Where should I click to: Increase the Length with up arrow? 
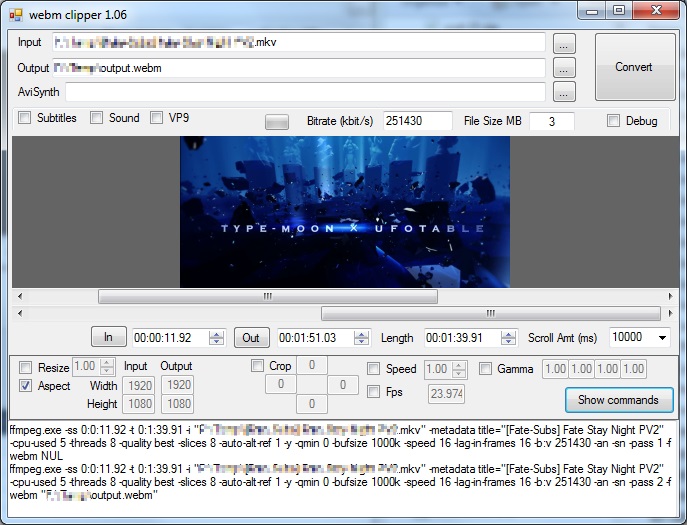(x=508, y=334)
